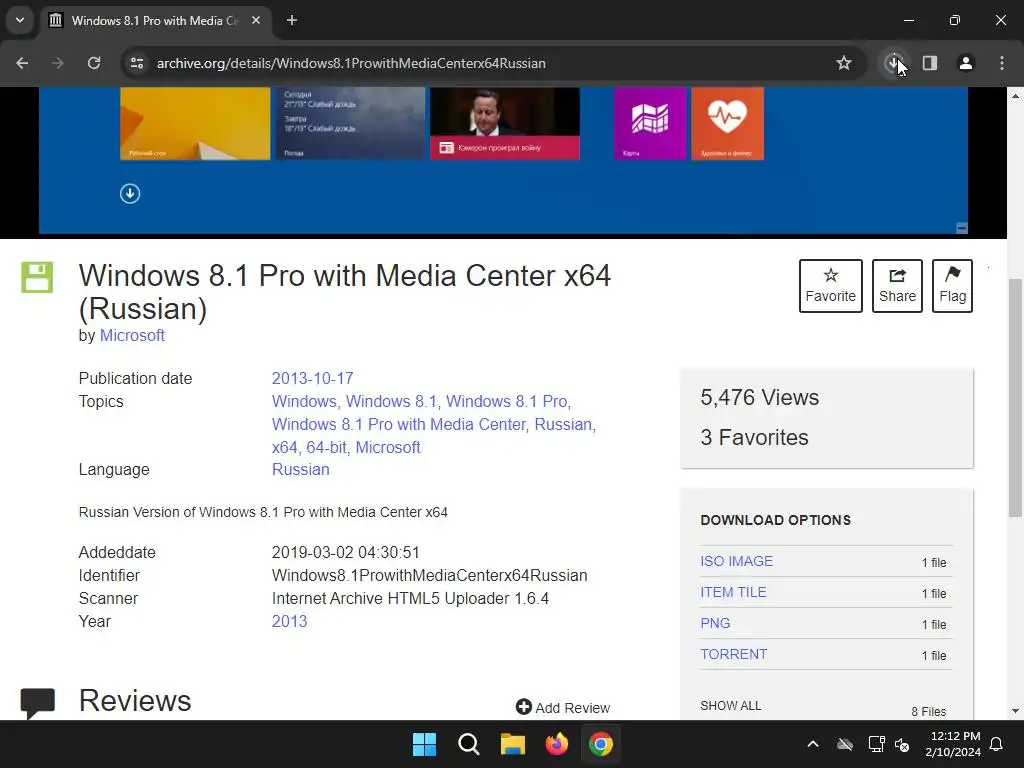
Task: Open the notifications bell
Action: pos(997,744)
